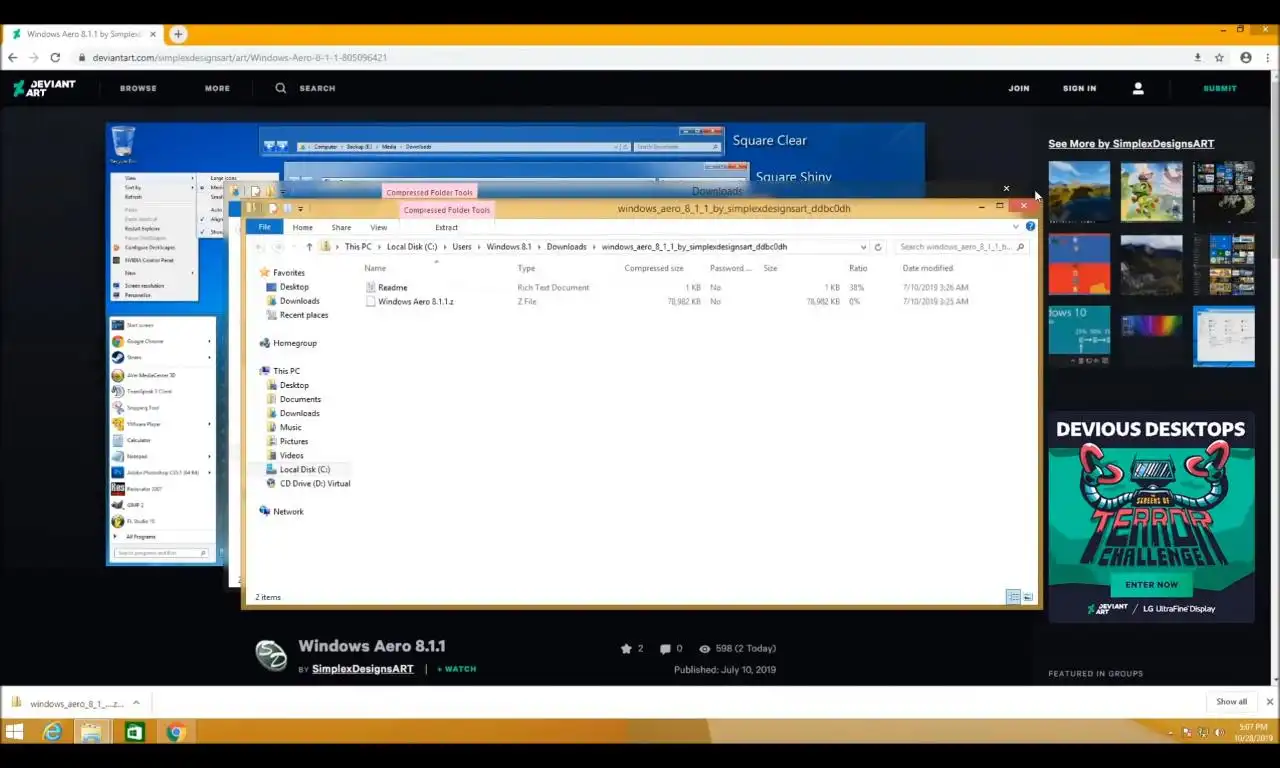Sort by Date modified column header
This screenshot has height=768, width=1280.
[x=927, y=268]
